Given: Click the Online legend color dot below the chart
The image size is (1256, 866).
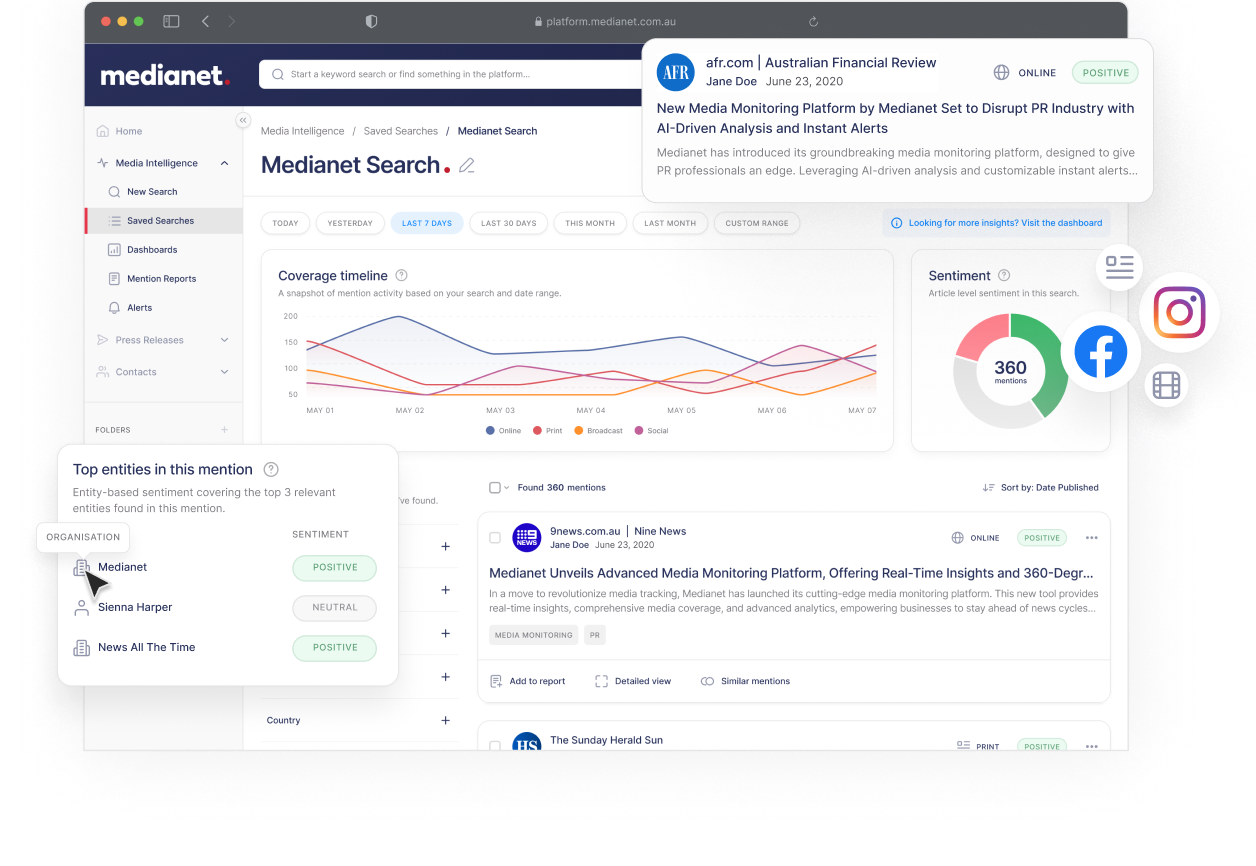Looking at the screenshot, I should 488,430.
